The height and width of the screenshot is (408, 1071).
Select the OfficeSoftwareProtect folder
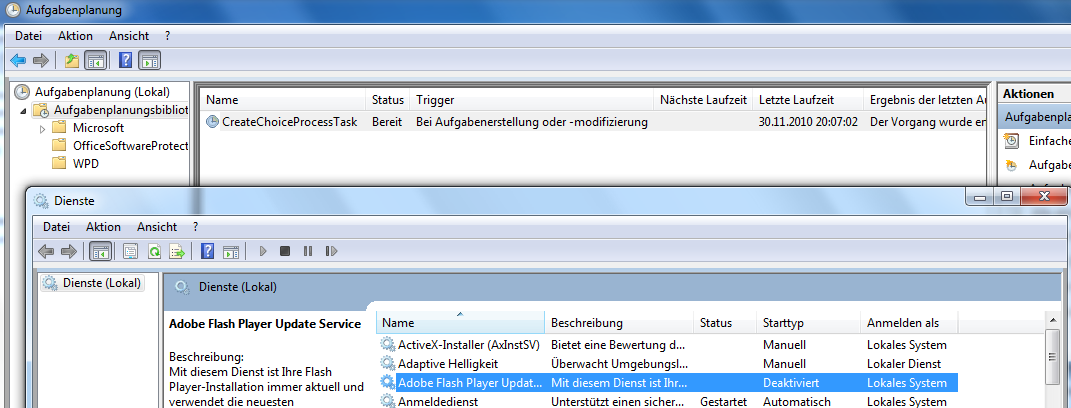(x=130, y=146)
